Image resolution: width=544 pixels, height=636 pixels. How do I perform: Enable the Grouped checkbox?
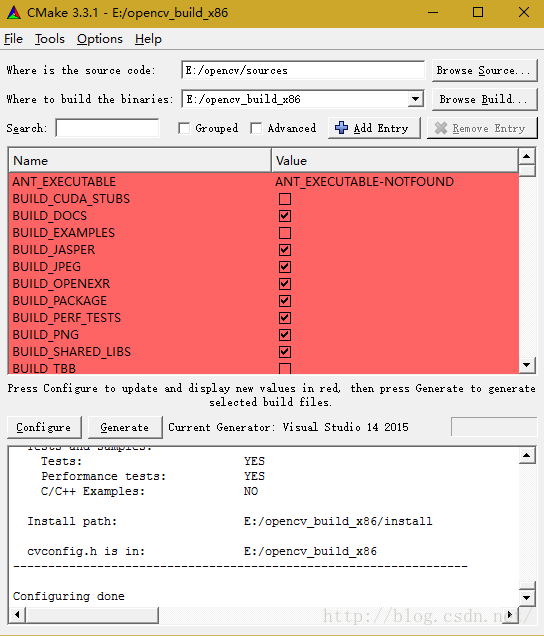tap(184, 128)
